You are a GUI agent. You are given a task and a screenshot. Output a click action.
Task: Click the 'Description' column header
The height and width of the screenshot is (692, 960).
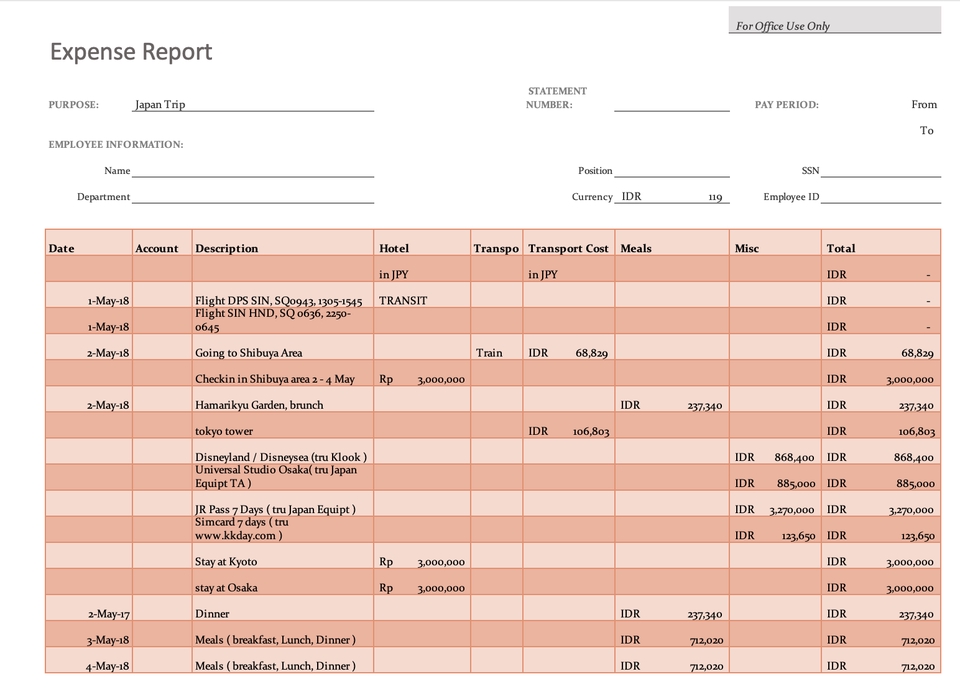283,243
